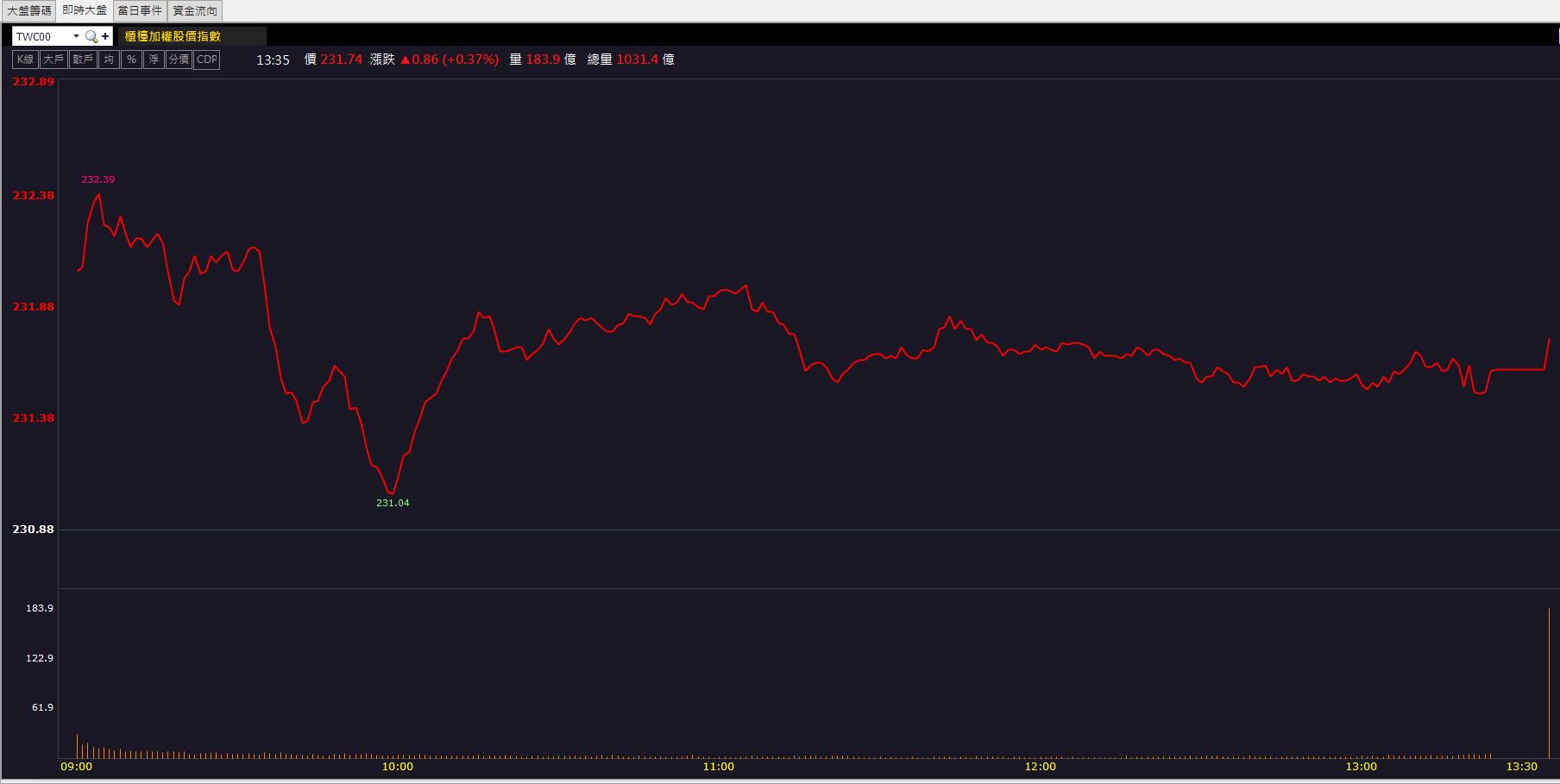The image size is (1560, 784).
Task: Toggle the 大戶 indicator button
Action: pyautogui.click(x=53, y=60)
